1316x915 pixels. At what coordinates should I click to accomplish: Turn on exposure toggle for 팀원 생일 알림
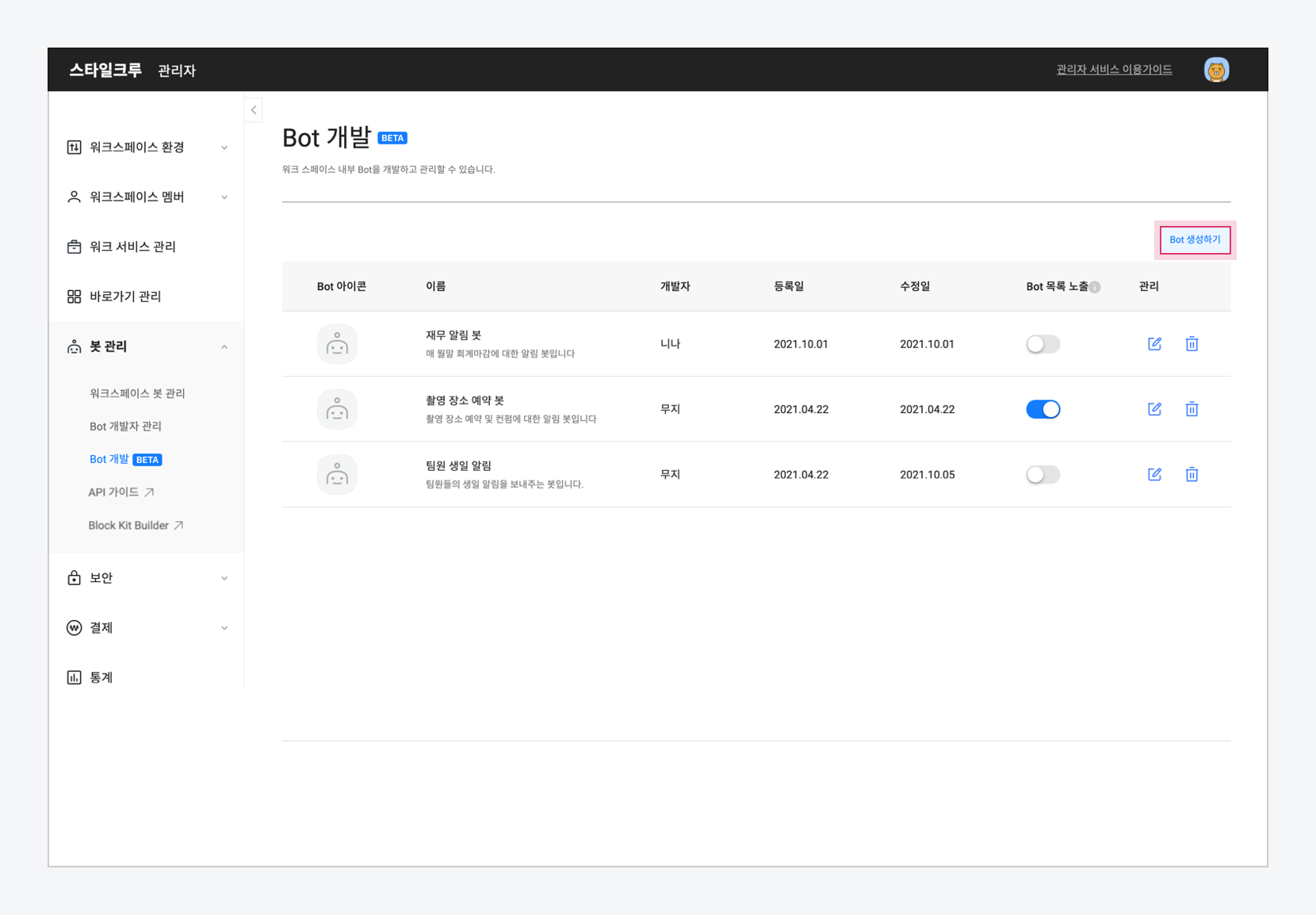click(x=1042, y=475)
